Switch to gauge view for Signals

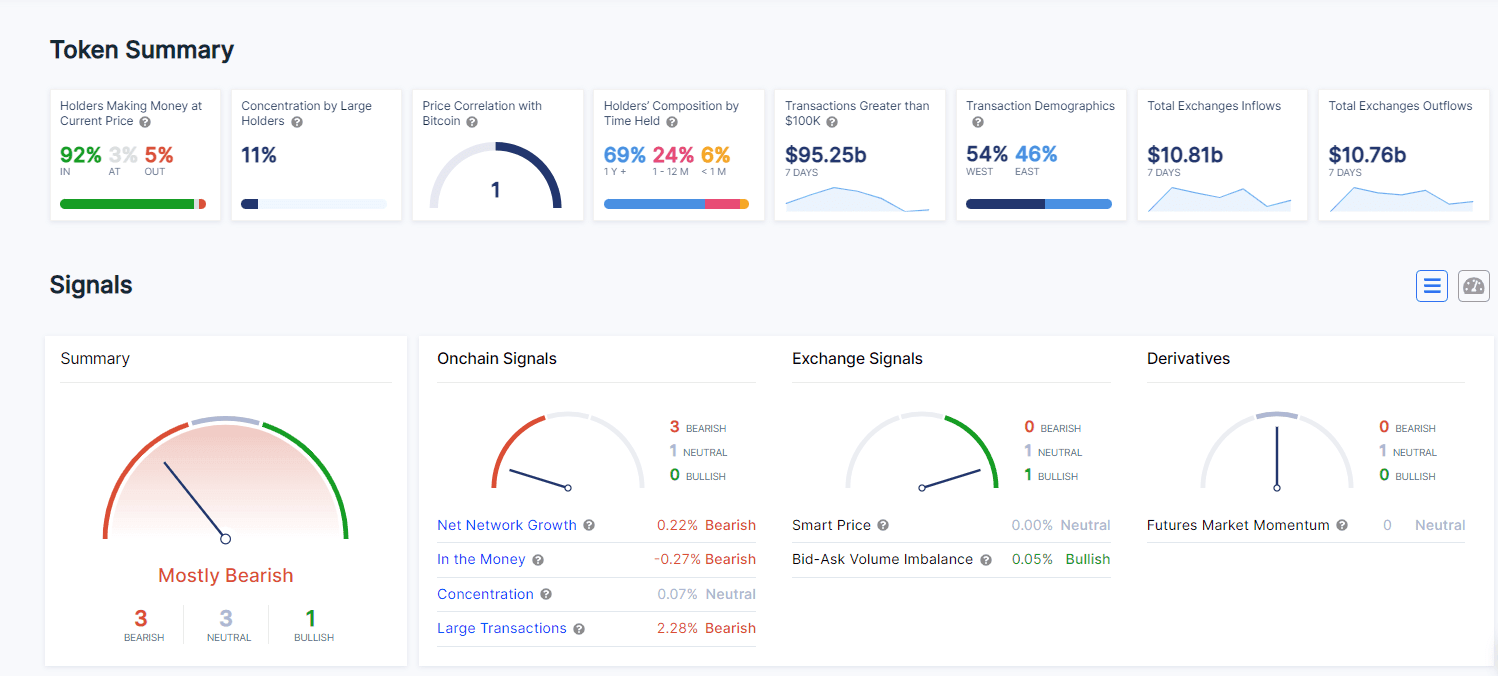click(x=1473, y=286)
